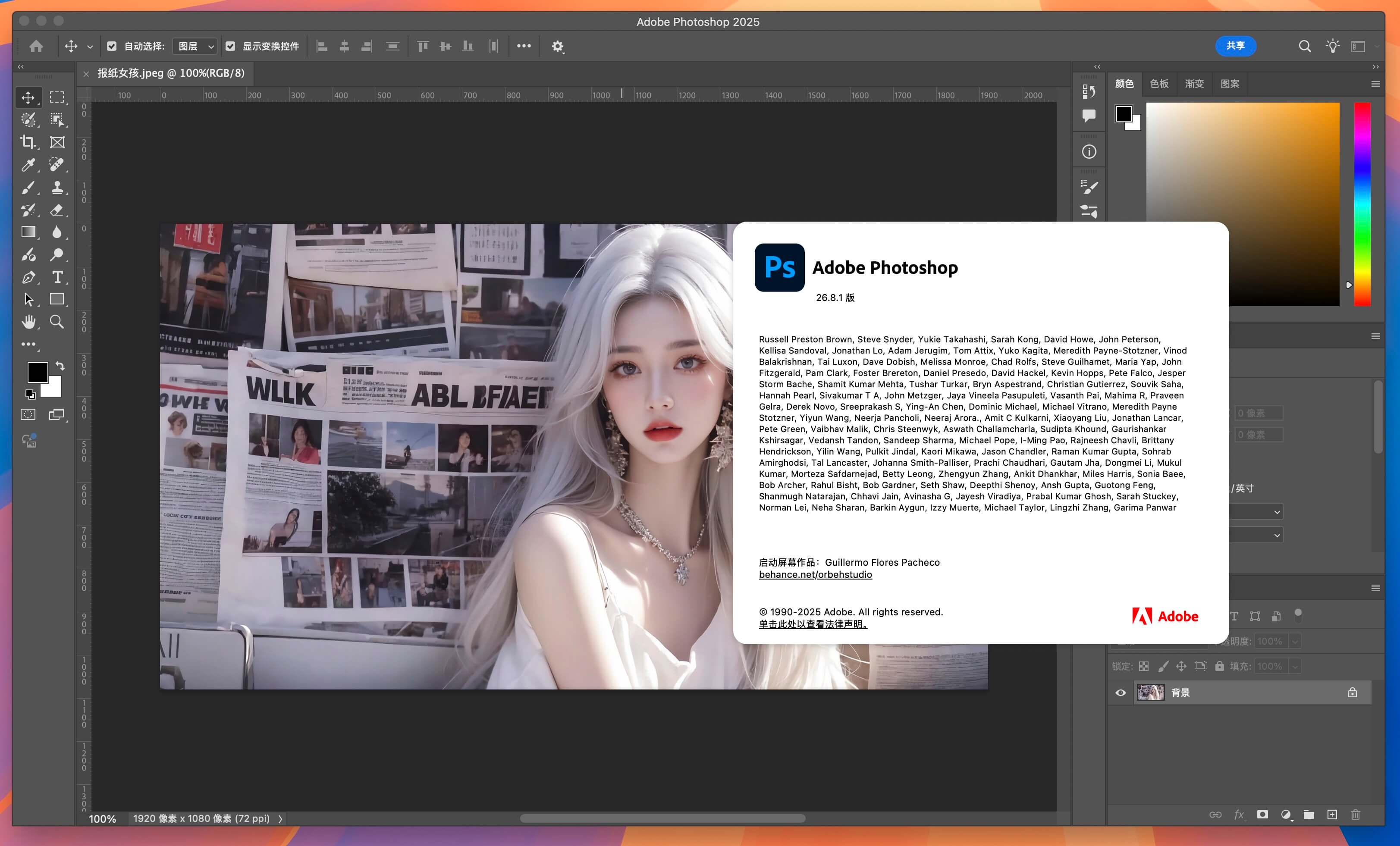The width and height of the screenshot is (1400, 846).
Task: Open the History panel icon
Action: tap(1089, 91)
